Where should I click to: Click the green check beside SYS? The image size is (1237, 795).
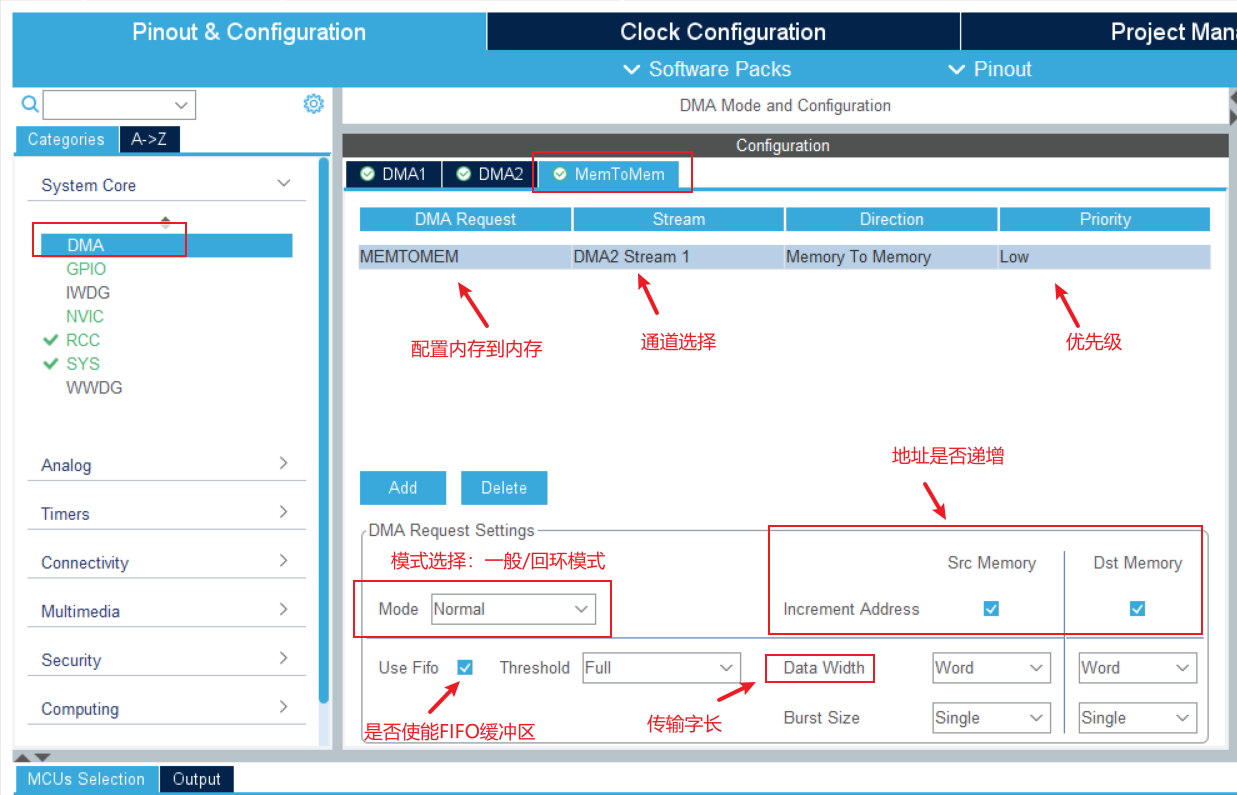pyautogui.click(x=51, y=364)
